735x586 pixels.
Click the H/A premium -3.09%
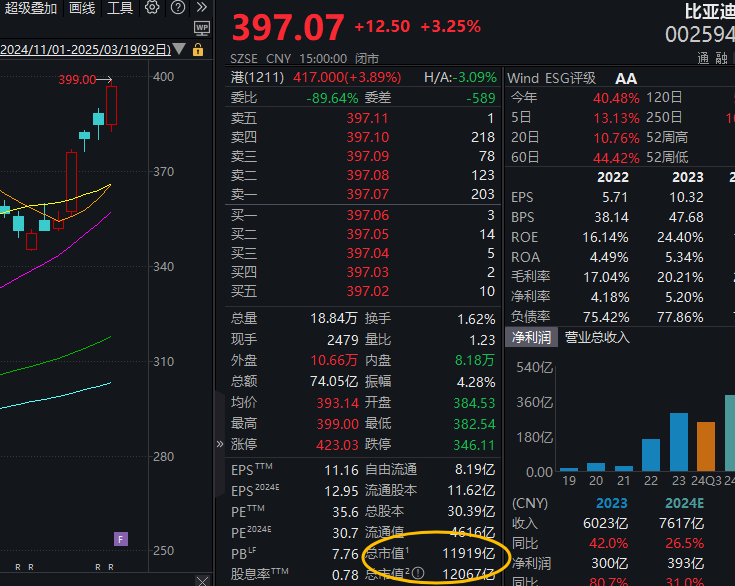[x=474, y=77]
